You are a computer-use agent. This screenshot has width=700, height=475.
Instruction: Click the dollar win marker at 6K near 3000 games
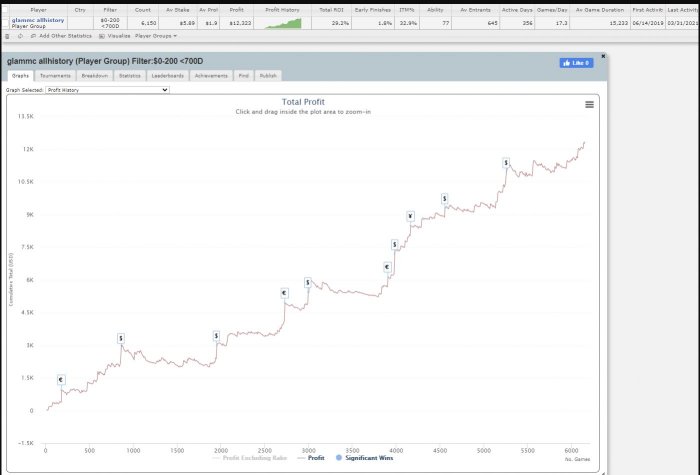(x=308, y=283)
